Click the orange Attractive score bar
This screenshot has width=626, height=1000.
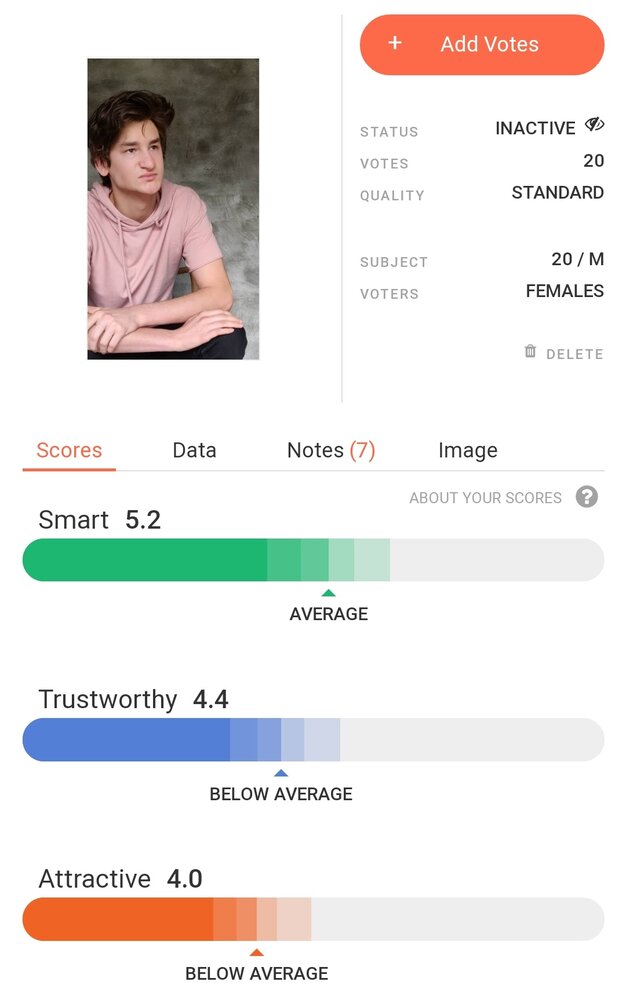313,919
